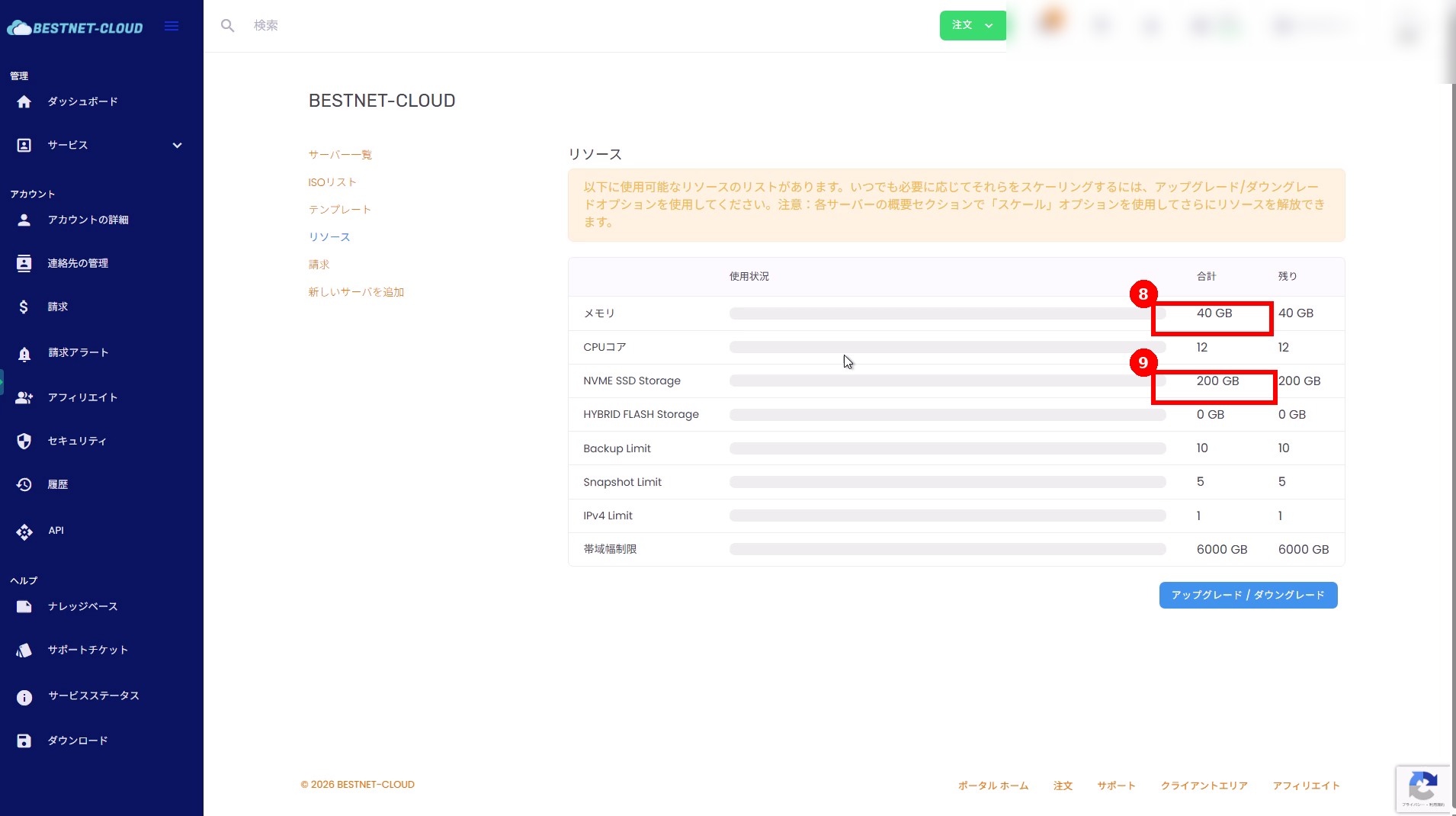1456x816 pixels.
Task: Click the service status info icon
Action: 24,697
